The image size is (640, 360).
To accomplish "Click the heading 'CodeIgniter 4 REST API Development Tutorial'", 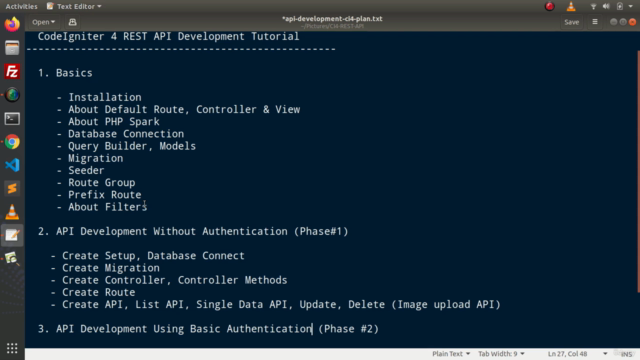I will (169, 36).
